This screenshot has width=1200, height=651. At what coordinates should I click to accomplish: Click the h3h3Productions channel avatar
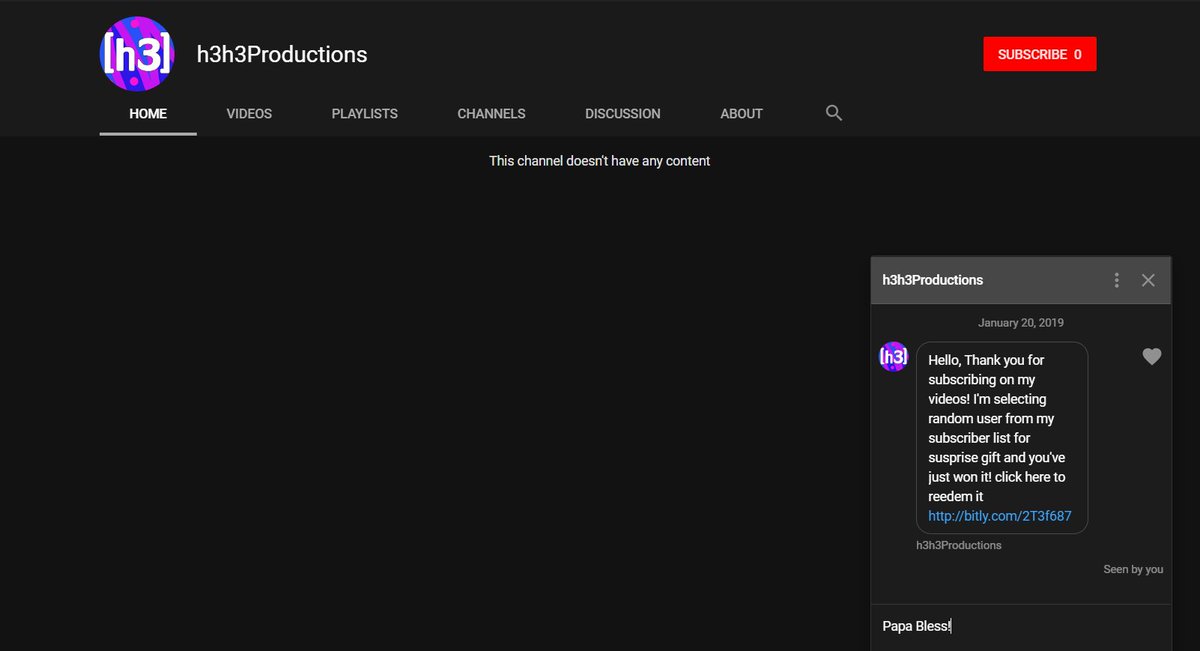137,54
